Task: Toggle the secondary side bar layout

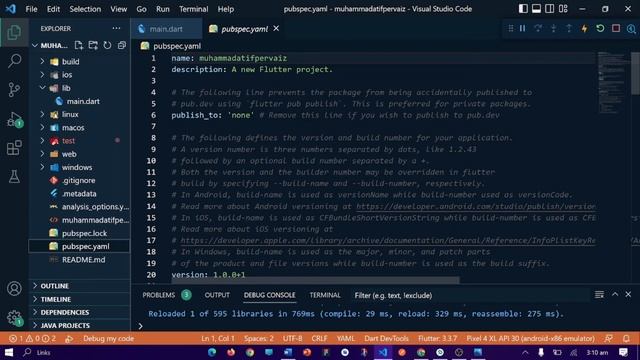Action: (x=549, y=9)
